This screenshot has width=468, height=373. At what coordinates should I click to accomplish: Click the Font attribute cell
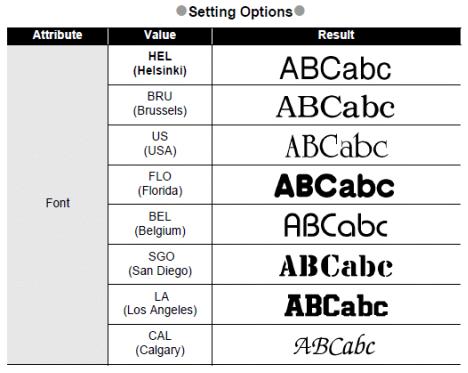click(x=57, y=204)
